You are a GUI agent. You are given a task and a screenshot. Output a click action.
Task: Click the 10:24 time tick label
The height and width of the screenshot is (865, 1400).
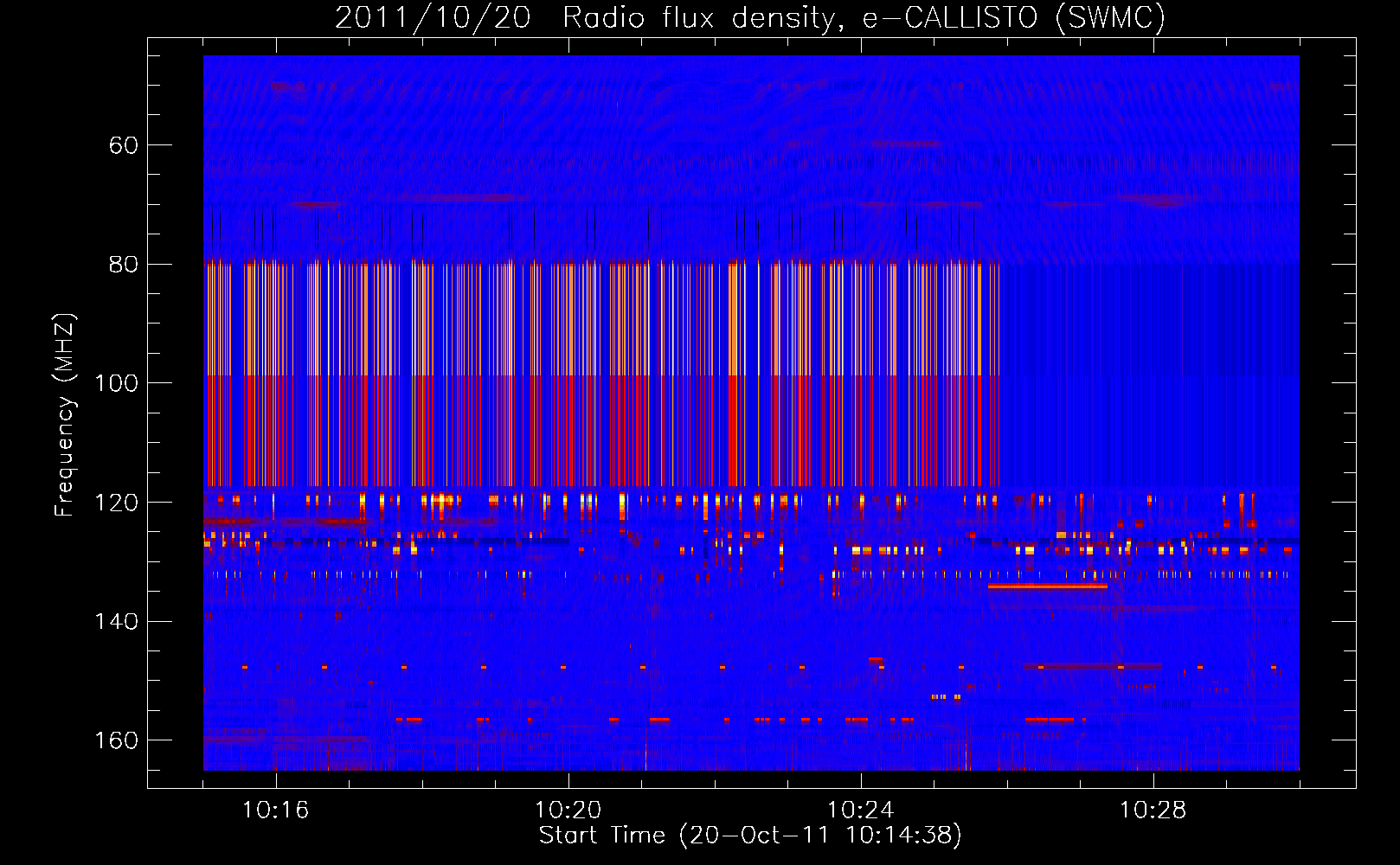860,811
